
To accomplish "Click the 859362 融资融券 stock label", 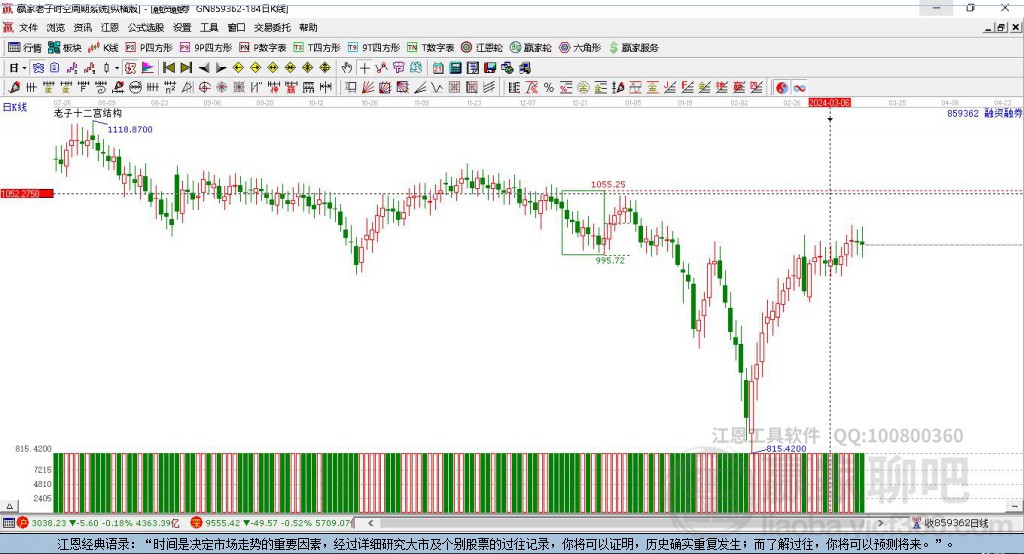I will click(x=984, y=114).
